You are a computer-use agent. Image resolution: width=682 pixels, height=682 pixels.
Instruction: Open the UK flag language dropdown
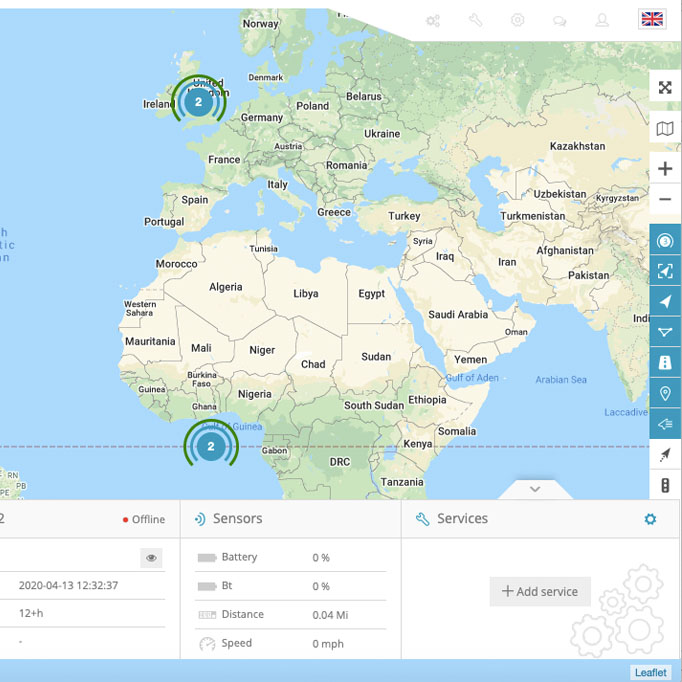652,19
